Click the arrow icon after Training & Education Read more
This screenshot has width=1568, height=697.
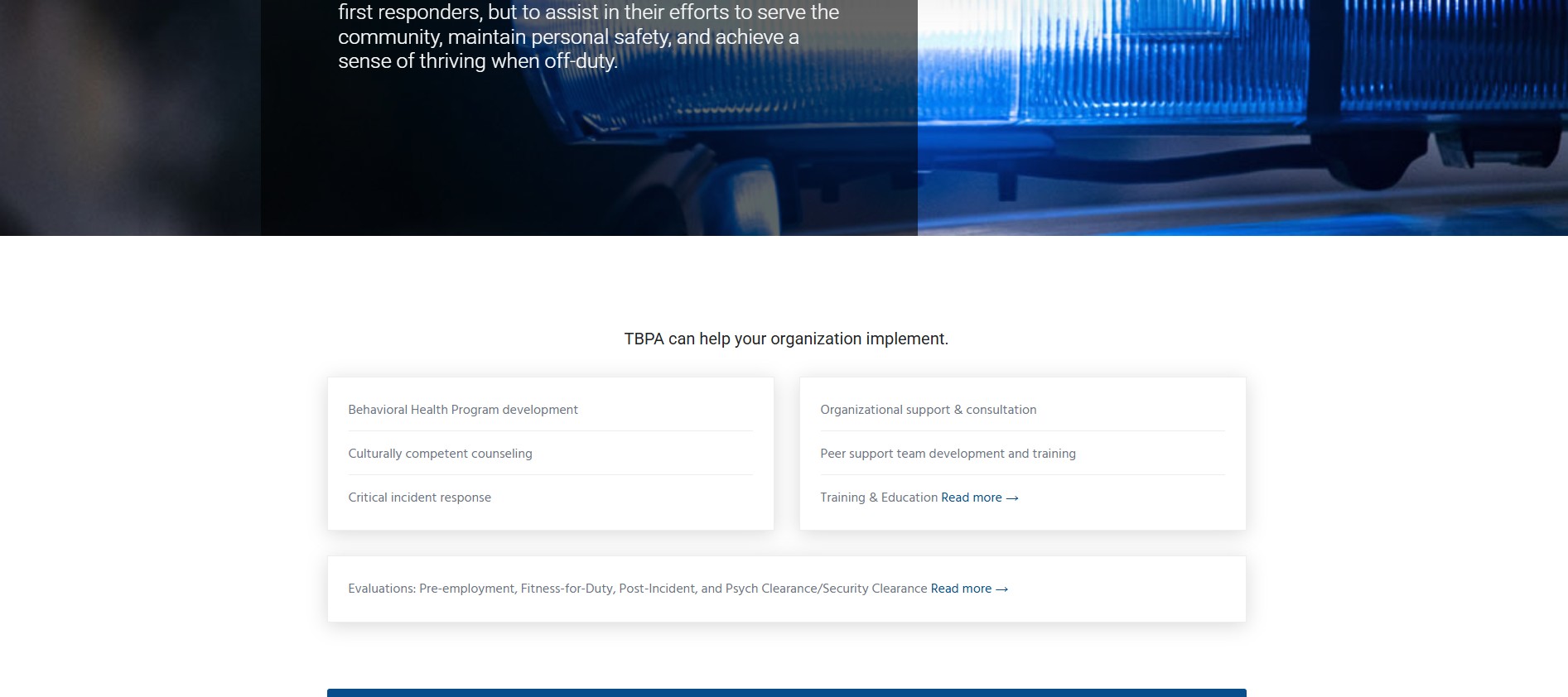(1011, 498)
